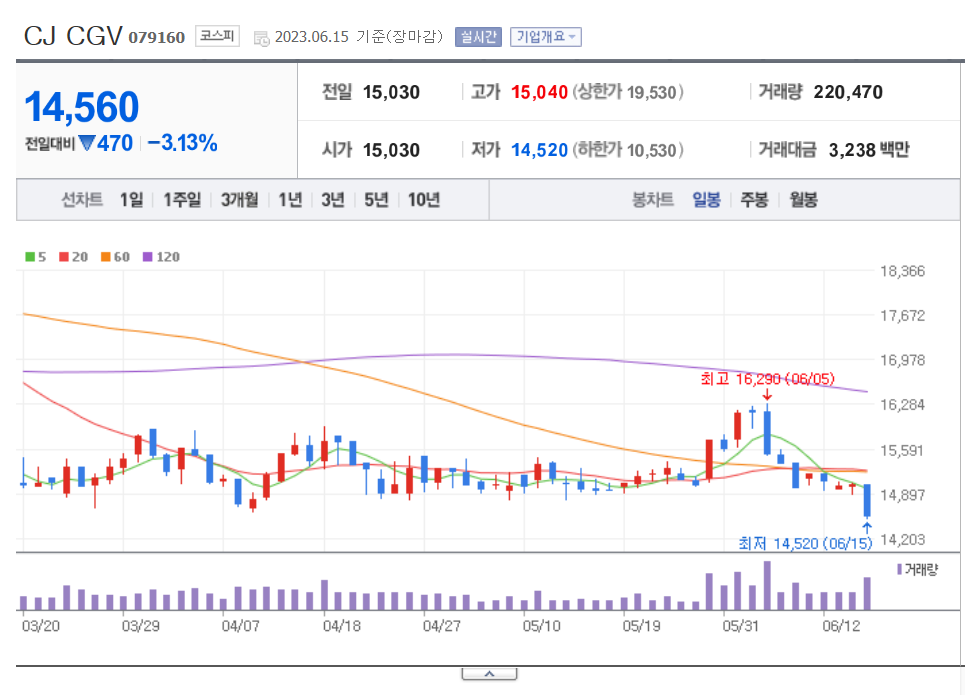Viewport: 965px width, 695px height.
Task: Click the -3.13% change value
Action: click(x=182, y=143)
